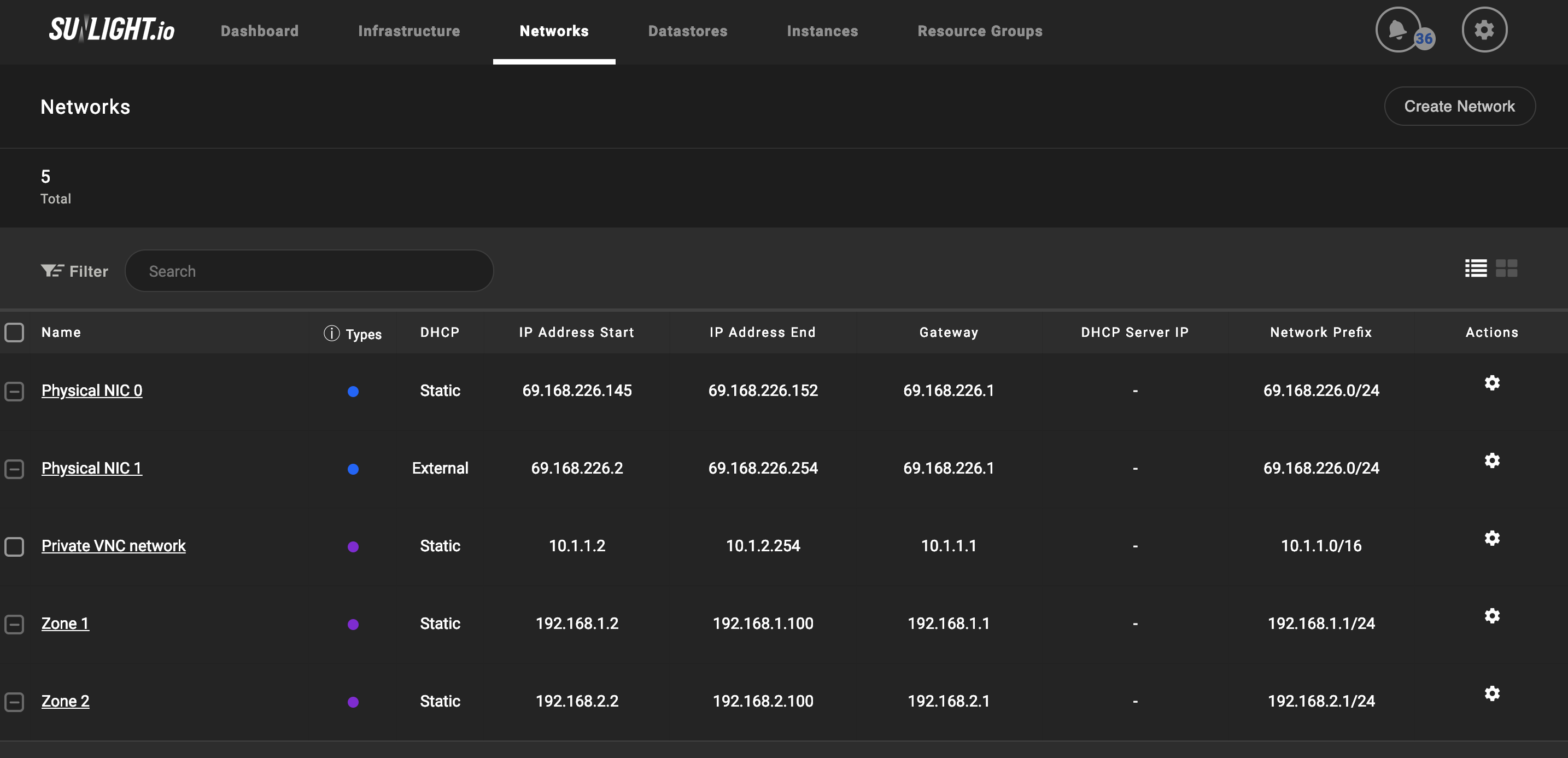1568x758 pixels.
Task: Click the Types info icon
Action: tap(331, 333)
